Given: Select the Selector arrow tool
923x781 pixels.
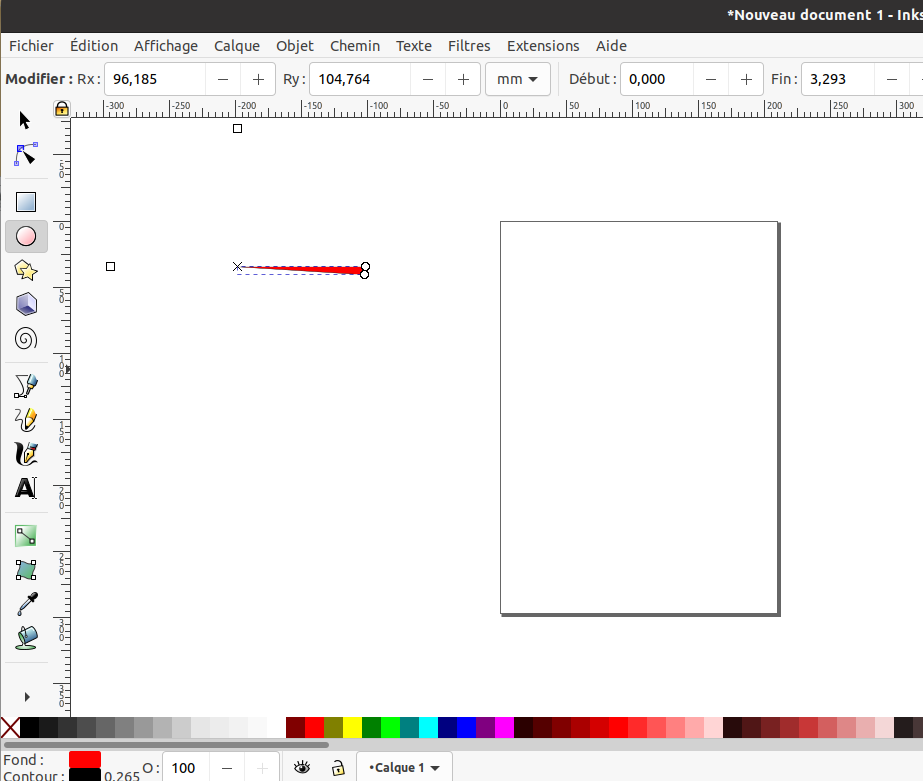Looking at the screenshot, I should click(x=25, y=120).
